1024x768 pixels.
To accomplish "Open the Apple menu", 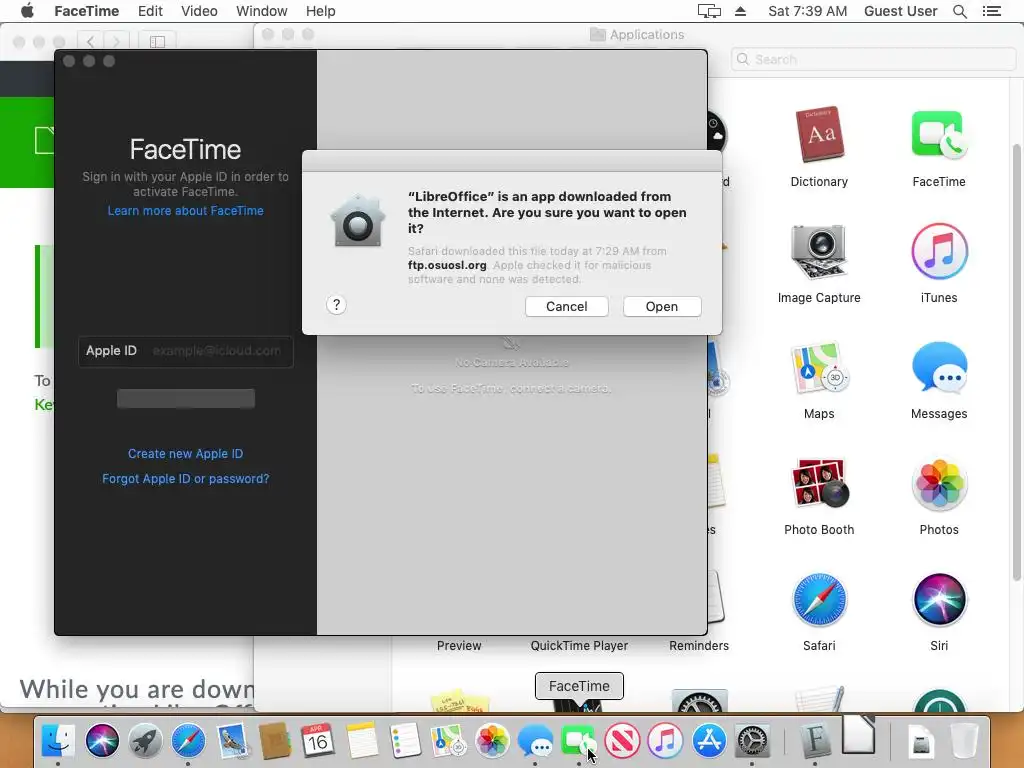I will [x=27, y=11].
